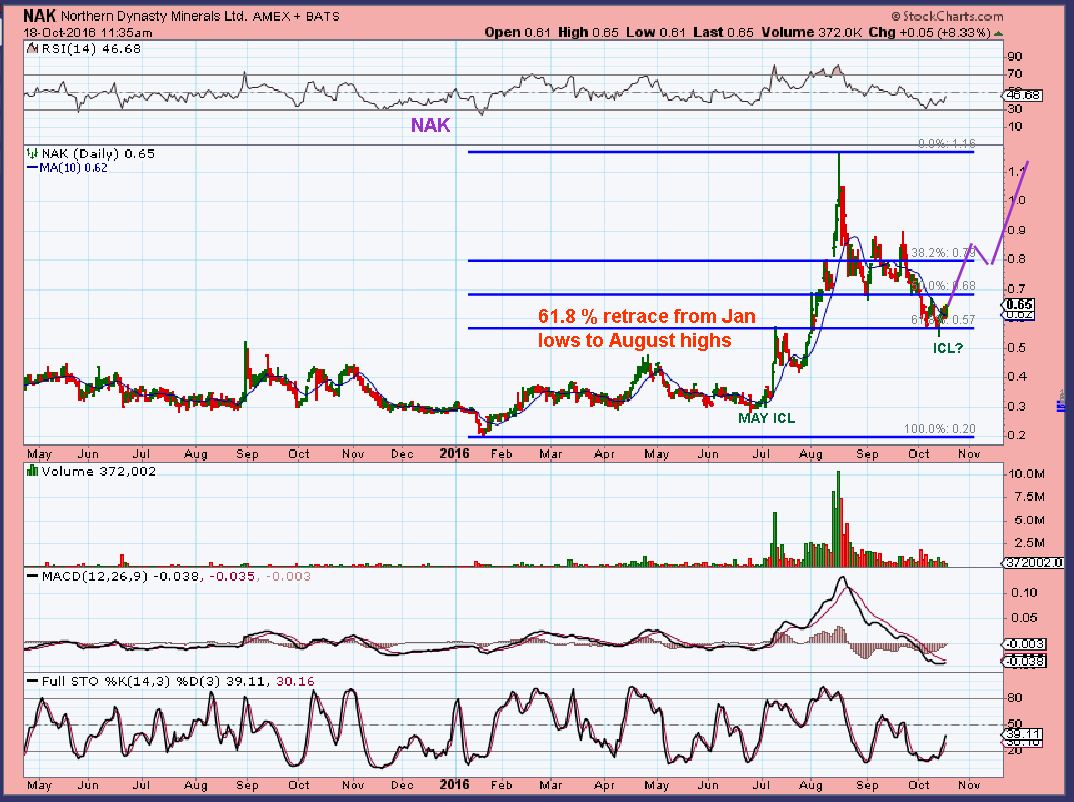The image size is (1074, 802).
Task: Click the -0.038 MACD axis value tag
Action: coord(1025,661)
